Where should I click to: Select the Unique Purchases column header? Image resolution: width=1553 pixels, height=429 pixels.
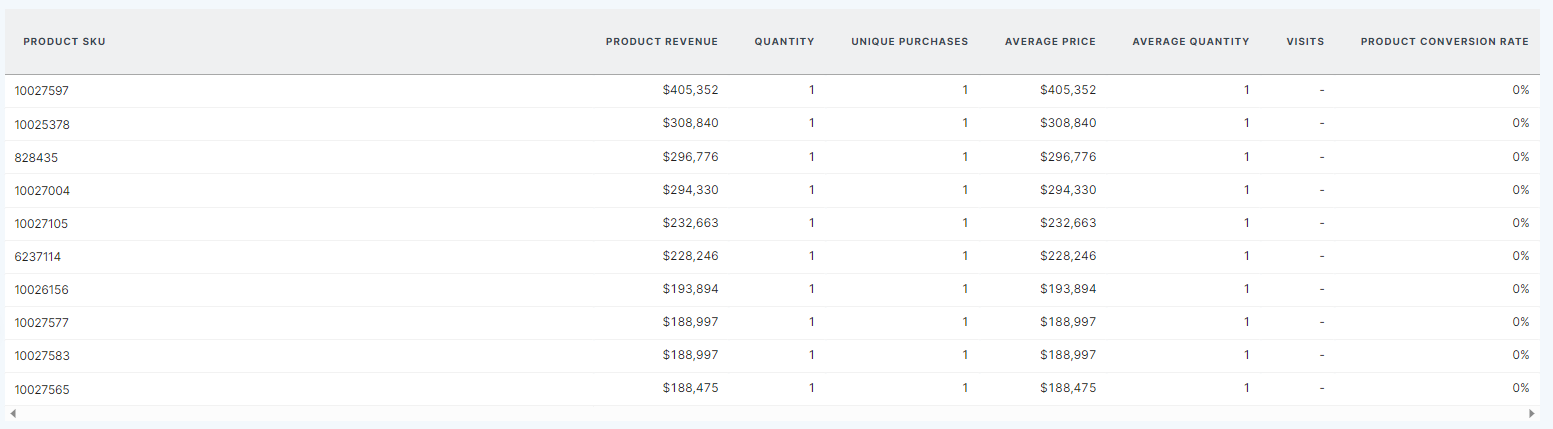[909, 42]
